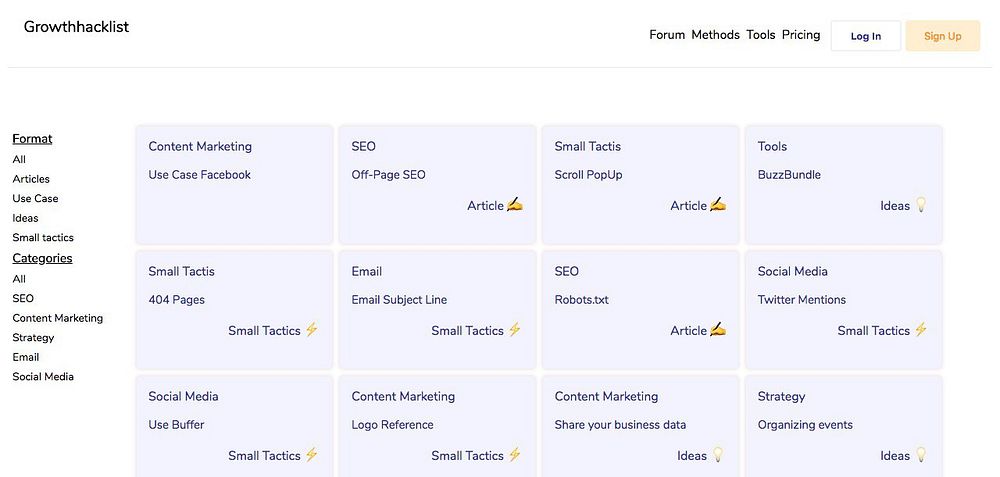This screenshot has width=1000, height=477.
Task: Select the Social Media category filter
Action: tap(43, 376)
